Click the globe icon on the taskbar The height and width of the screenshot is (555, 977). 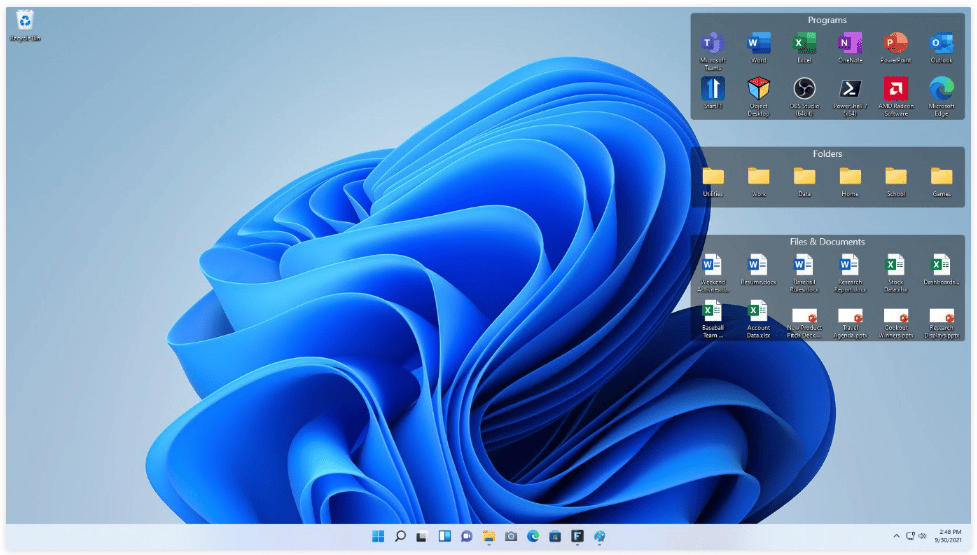(x=599, y=536)
